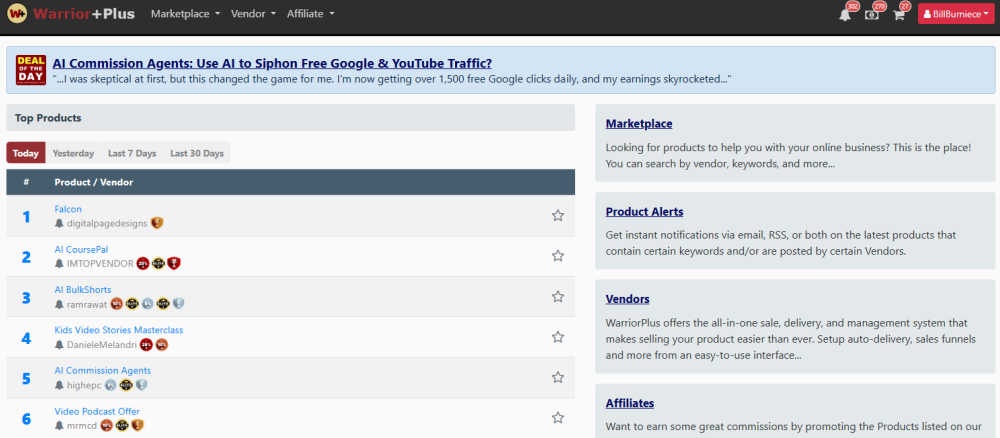Select the Today tab
1000x438 pixels.
pos(26,153)
